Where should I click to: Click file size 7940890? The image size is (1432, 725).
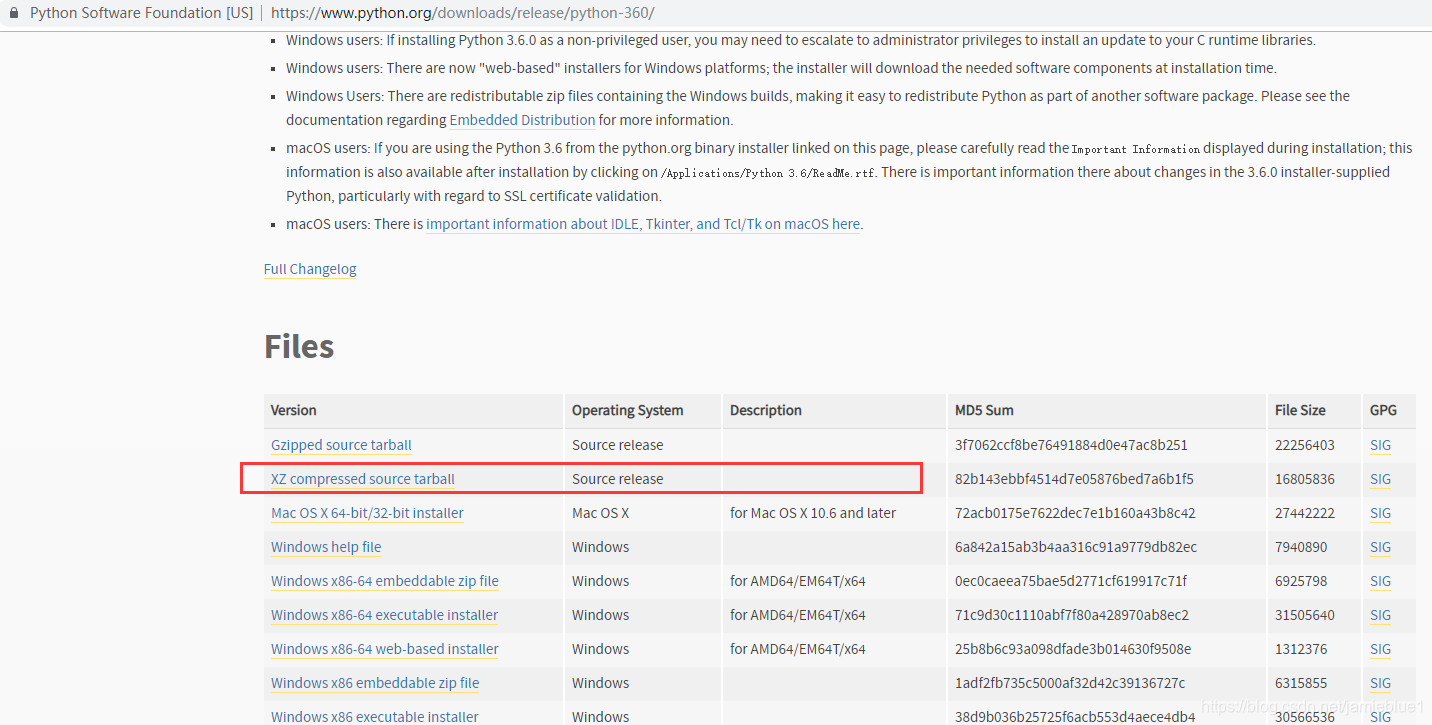[x=1301, y=547]
